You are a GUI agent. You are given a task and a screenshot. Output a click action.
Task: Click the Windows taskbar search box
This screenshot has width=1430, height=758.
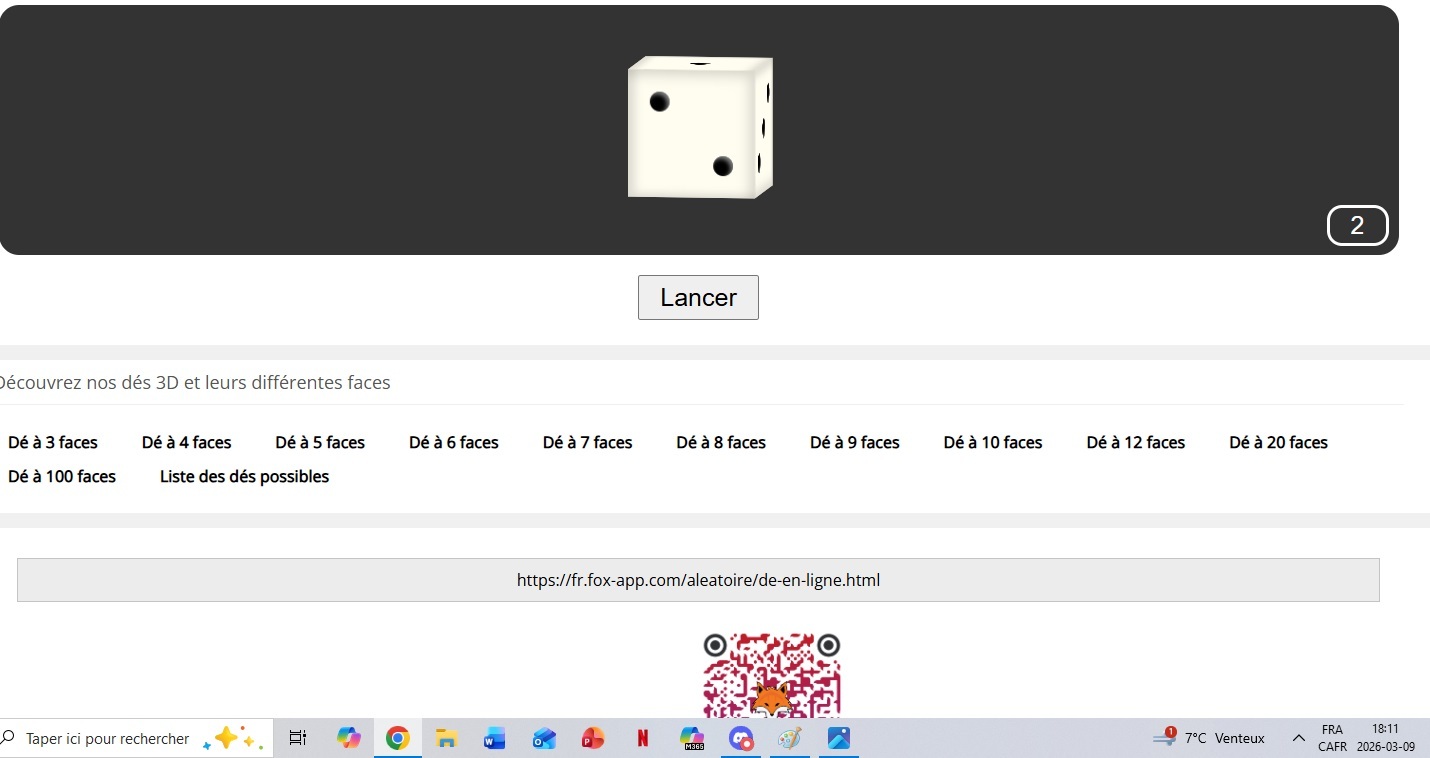tap(136, 738)
